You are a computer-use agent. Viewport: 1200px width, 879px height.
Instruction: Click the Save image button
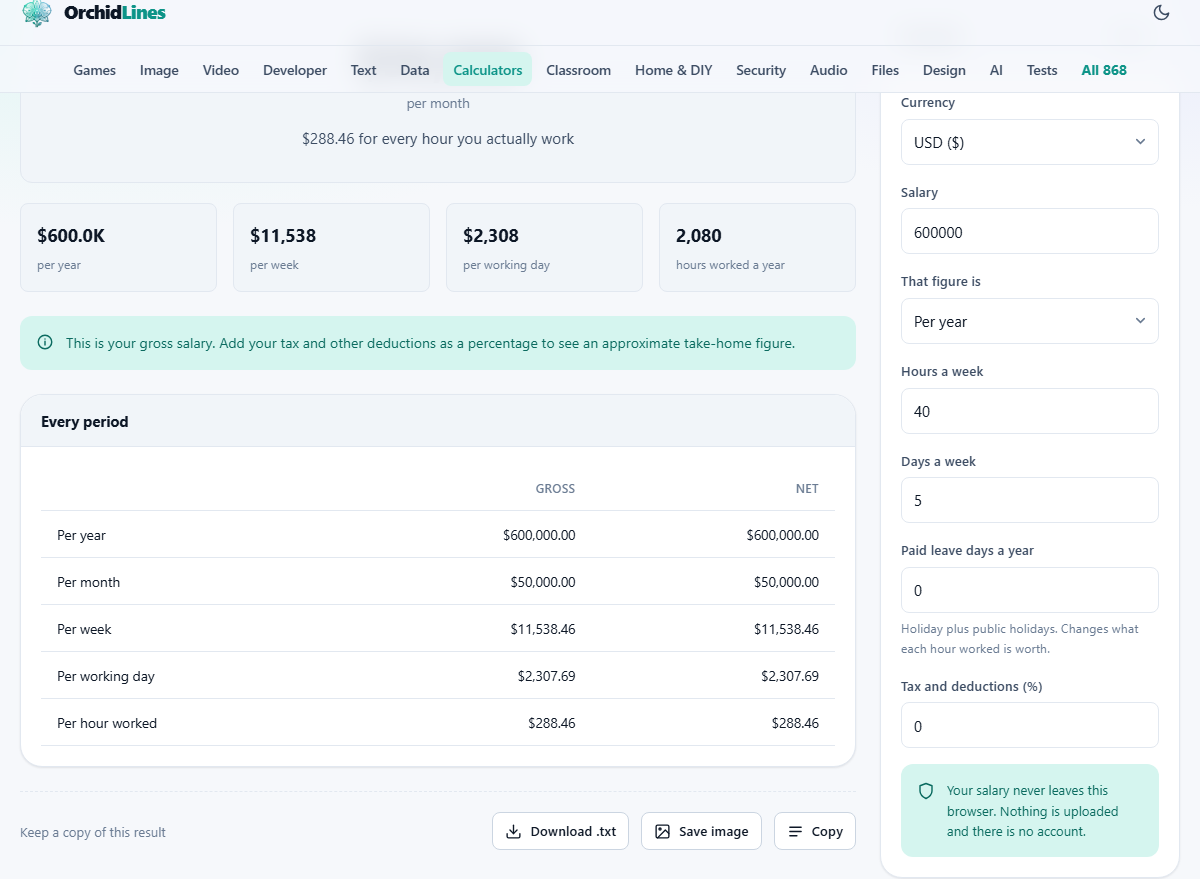tap(701, 831)
